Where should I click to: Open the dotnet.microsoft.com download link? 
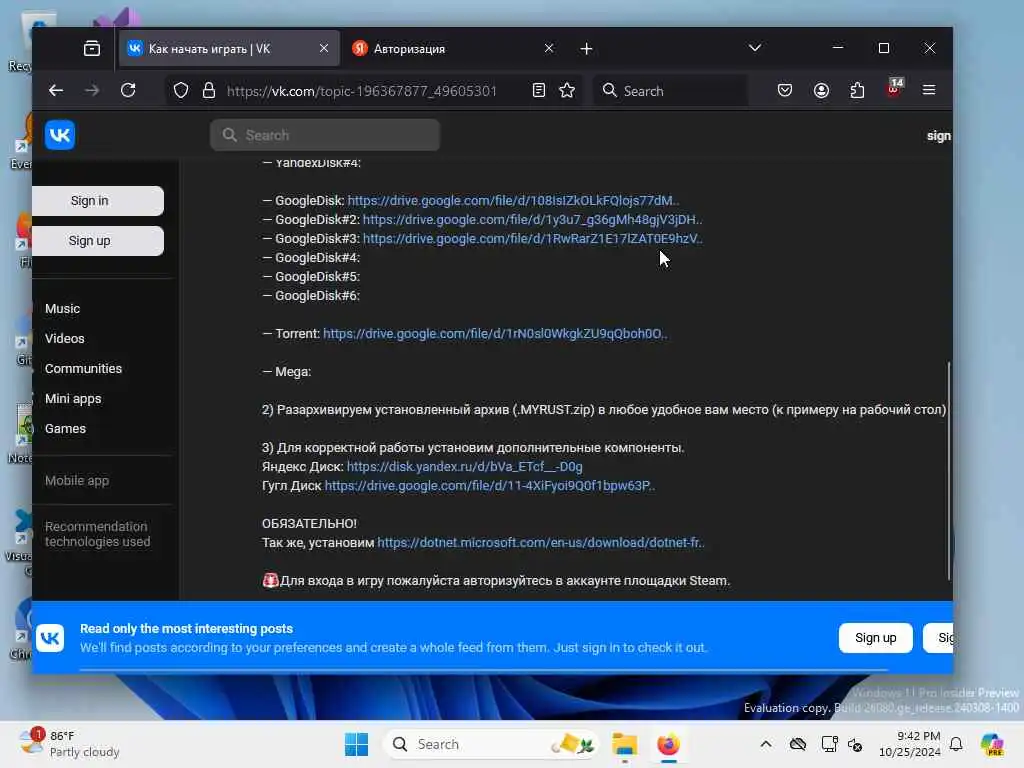541,543
